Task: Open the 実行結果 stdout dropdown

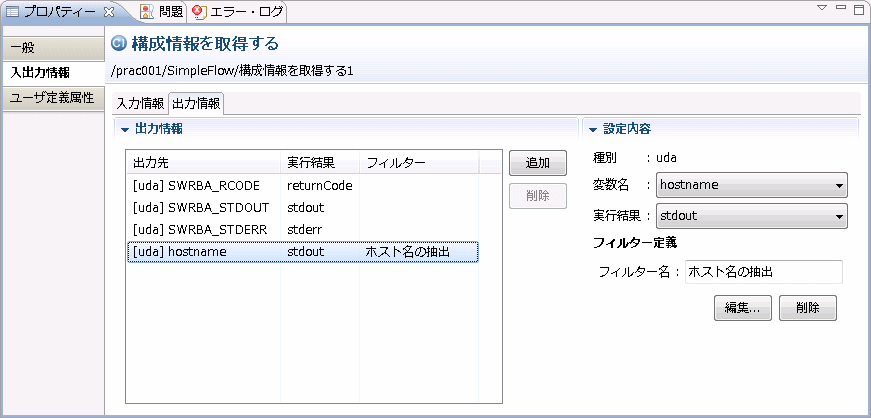Action: coord(752,216)
